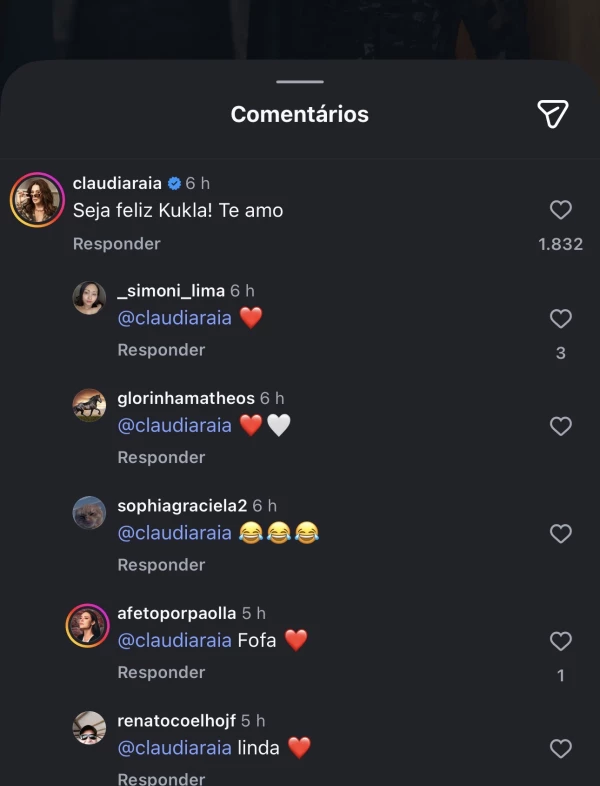Open sophiagraciela2's profile photo
The height and width of the screenshot is (786, 600).
pos(89,512)
